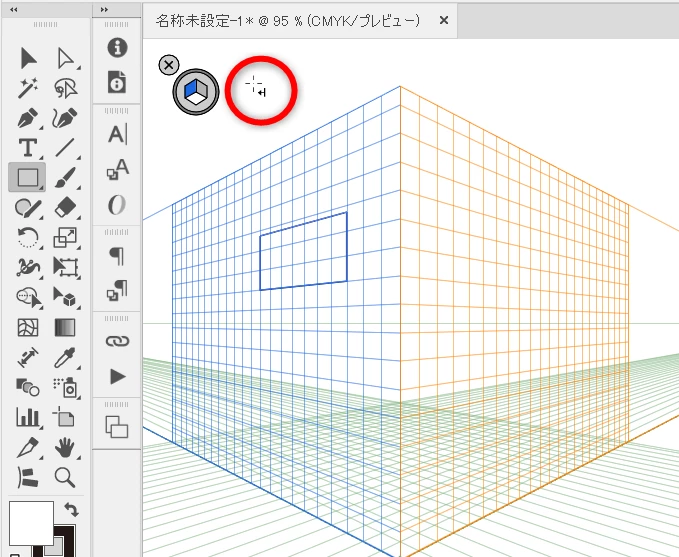This screenshot has width=679, height=557.
Task: Select the Line Segment tool
Action: click(x=65, y=147)
